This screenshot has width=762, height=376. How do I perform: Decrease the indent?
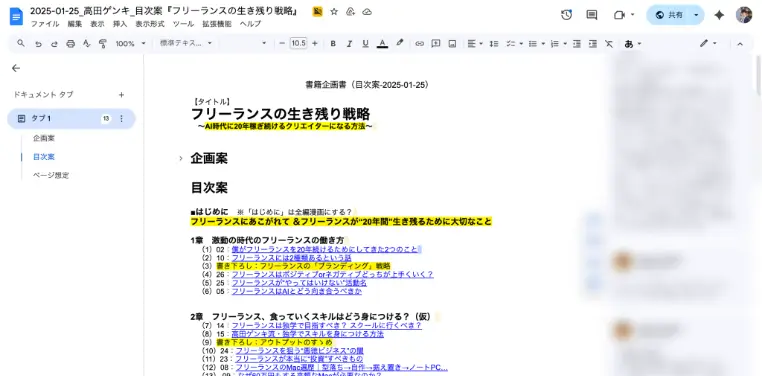[577, 44]
